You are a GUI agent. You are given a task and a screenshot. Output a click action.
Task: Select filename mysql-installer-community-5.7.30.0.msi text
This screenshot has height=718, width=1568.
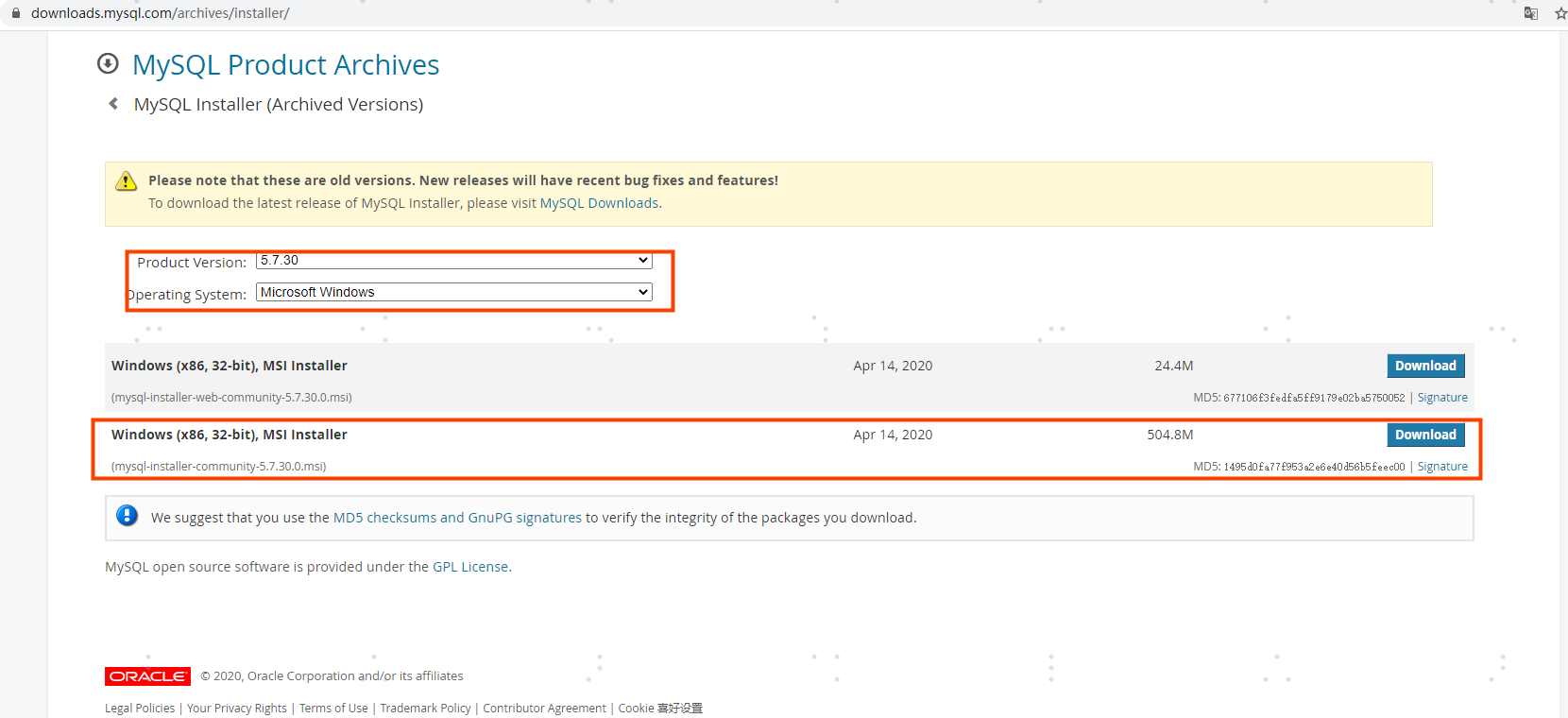[x=219, y=467]
